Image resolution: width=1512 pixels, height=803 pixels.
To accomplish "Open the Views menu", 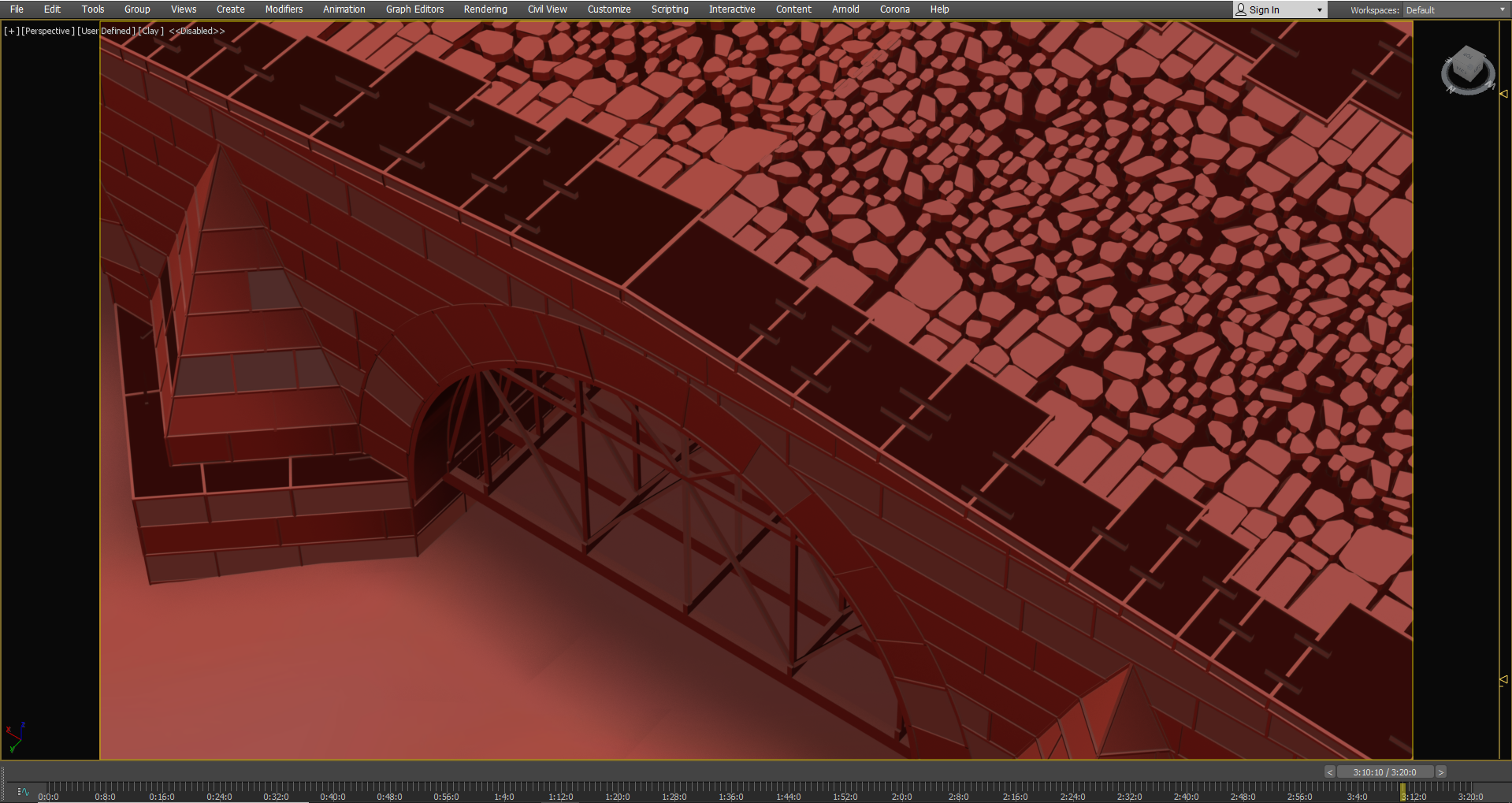I will pyautogui.click(x=184, y=9).
